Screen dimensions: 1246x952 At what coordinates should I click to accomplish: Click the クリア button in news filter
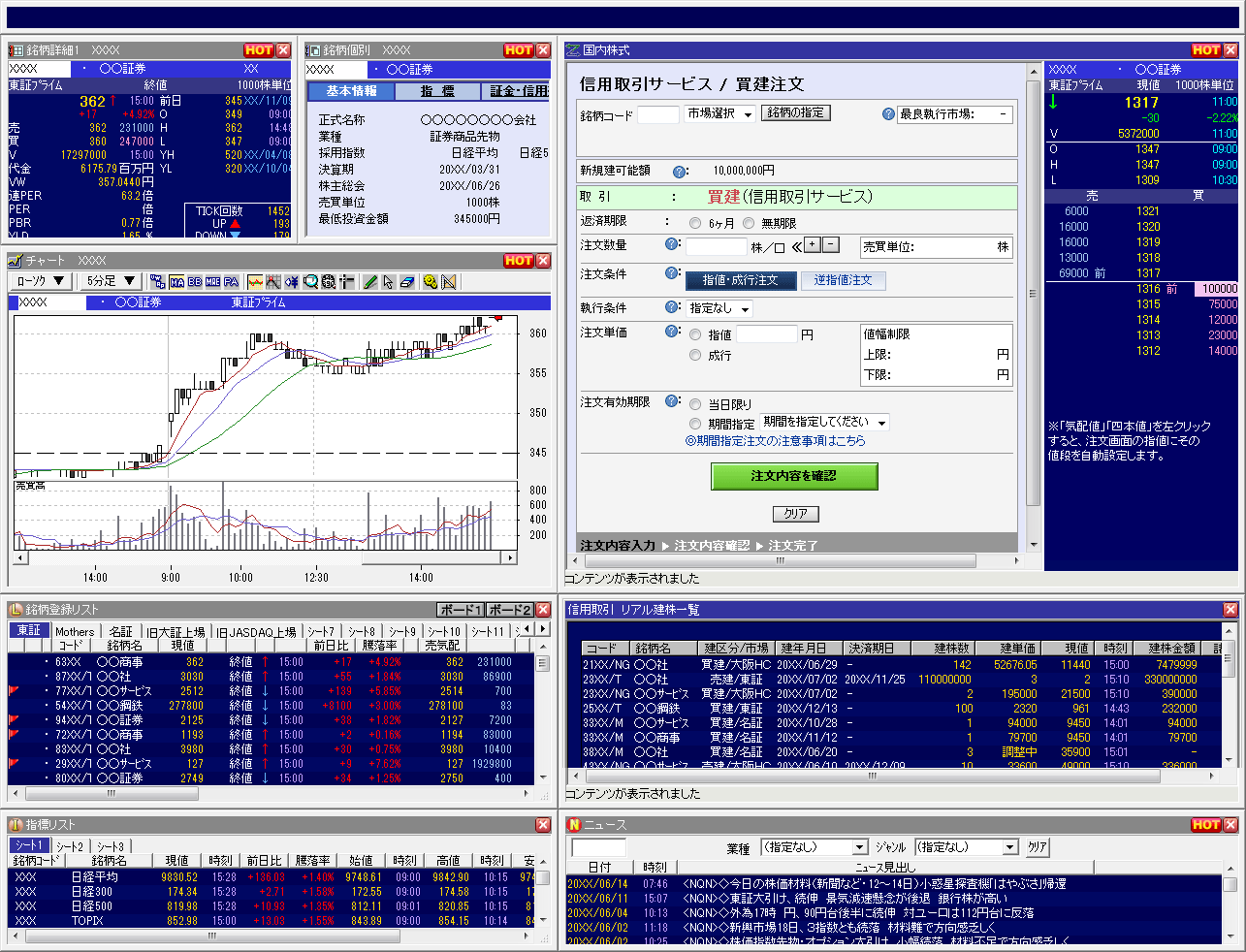1038,847
